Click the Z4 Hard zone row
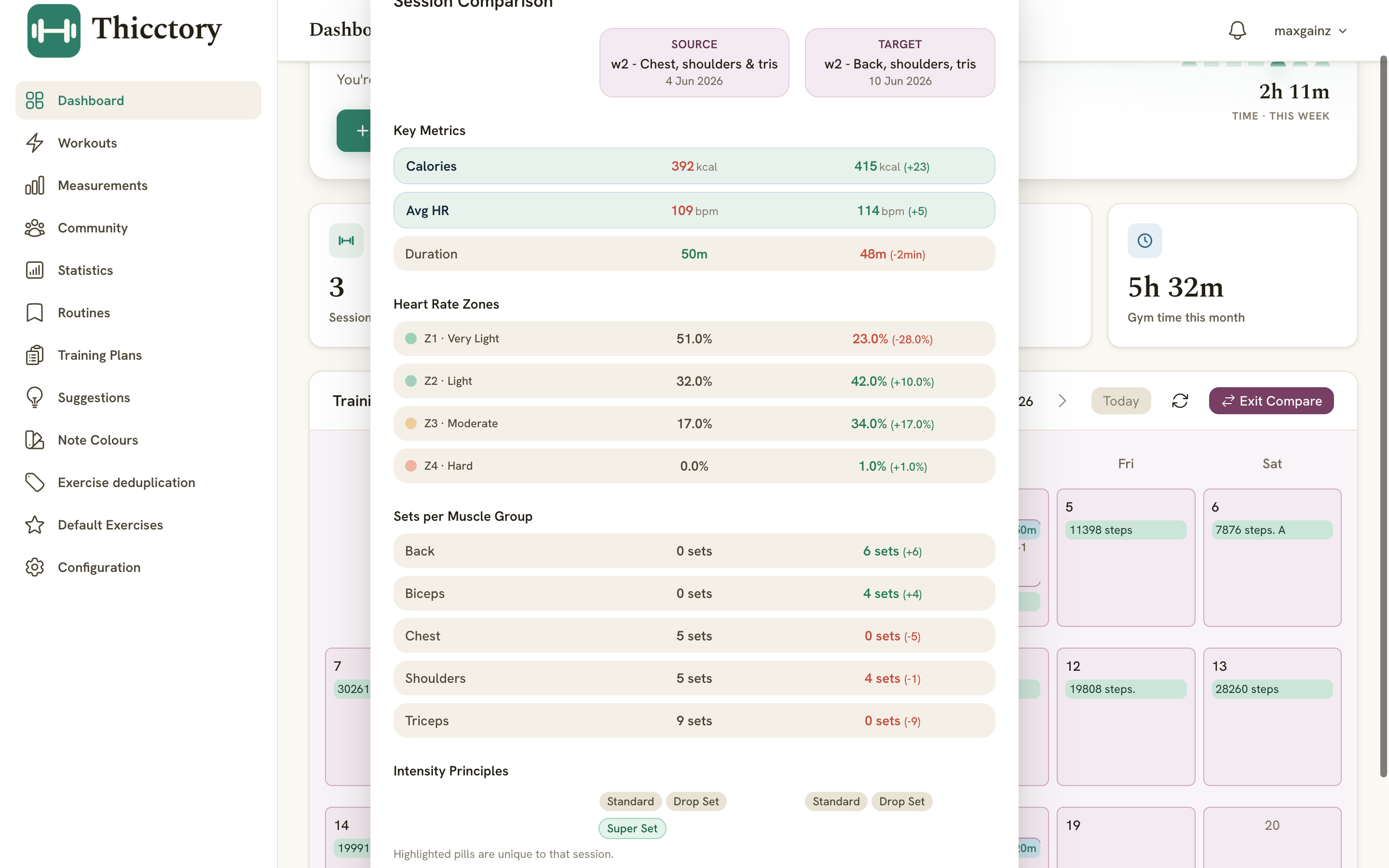The image size is (1389, 868). pos(694,466)
